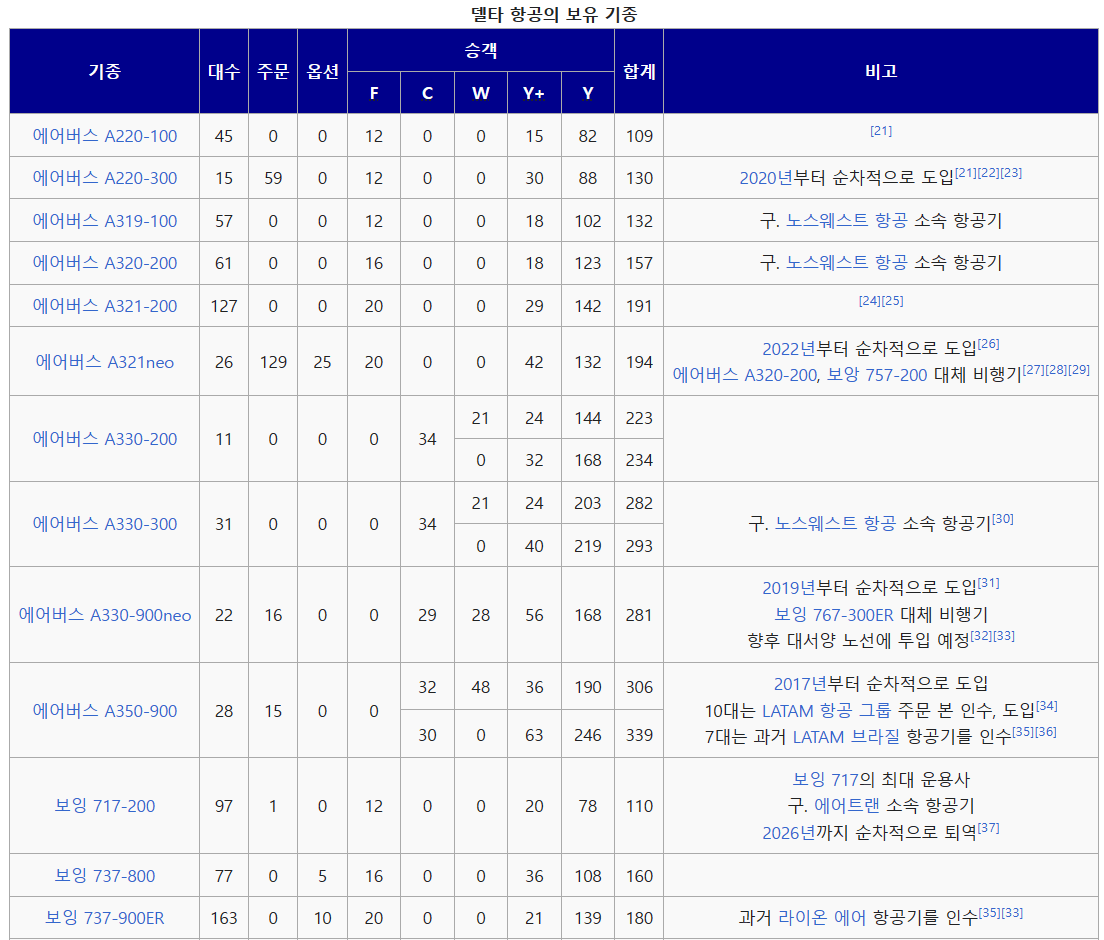This screenshot has width=1104, height=940.
Task: Open the LATAM 항공 그룹 link
Action: [x=827, y=711]
